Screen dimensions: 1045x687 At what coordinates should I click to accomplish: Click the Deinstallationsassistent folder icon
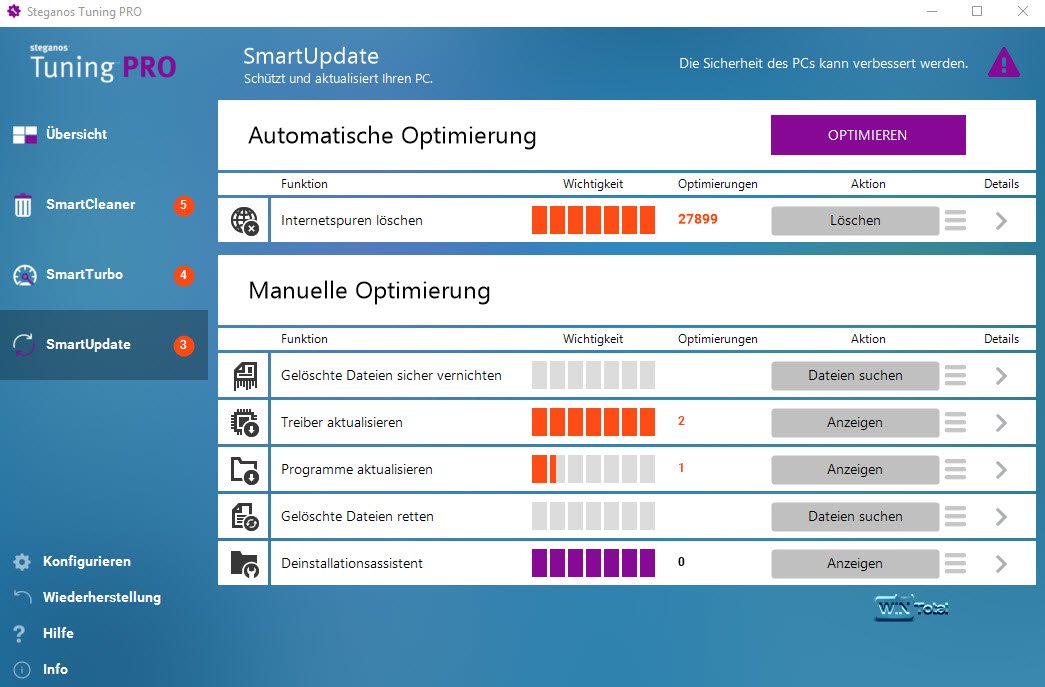point(244,564)
